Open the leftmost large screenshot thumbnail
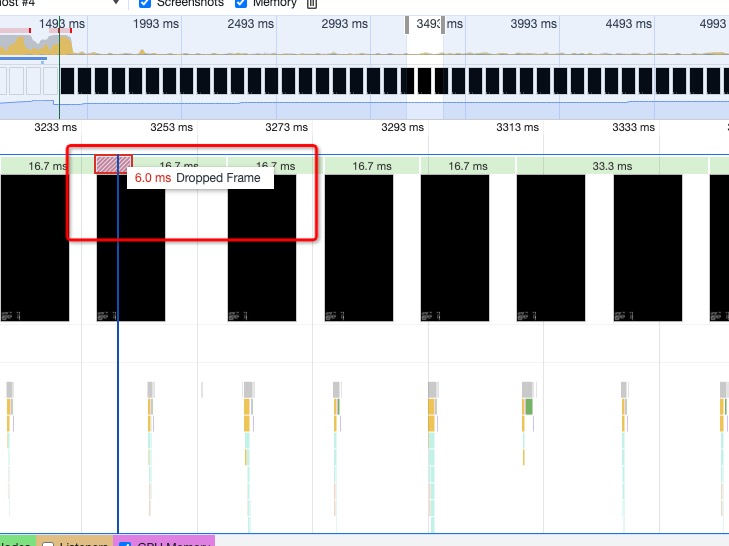 [x=35, y=248]
